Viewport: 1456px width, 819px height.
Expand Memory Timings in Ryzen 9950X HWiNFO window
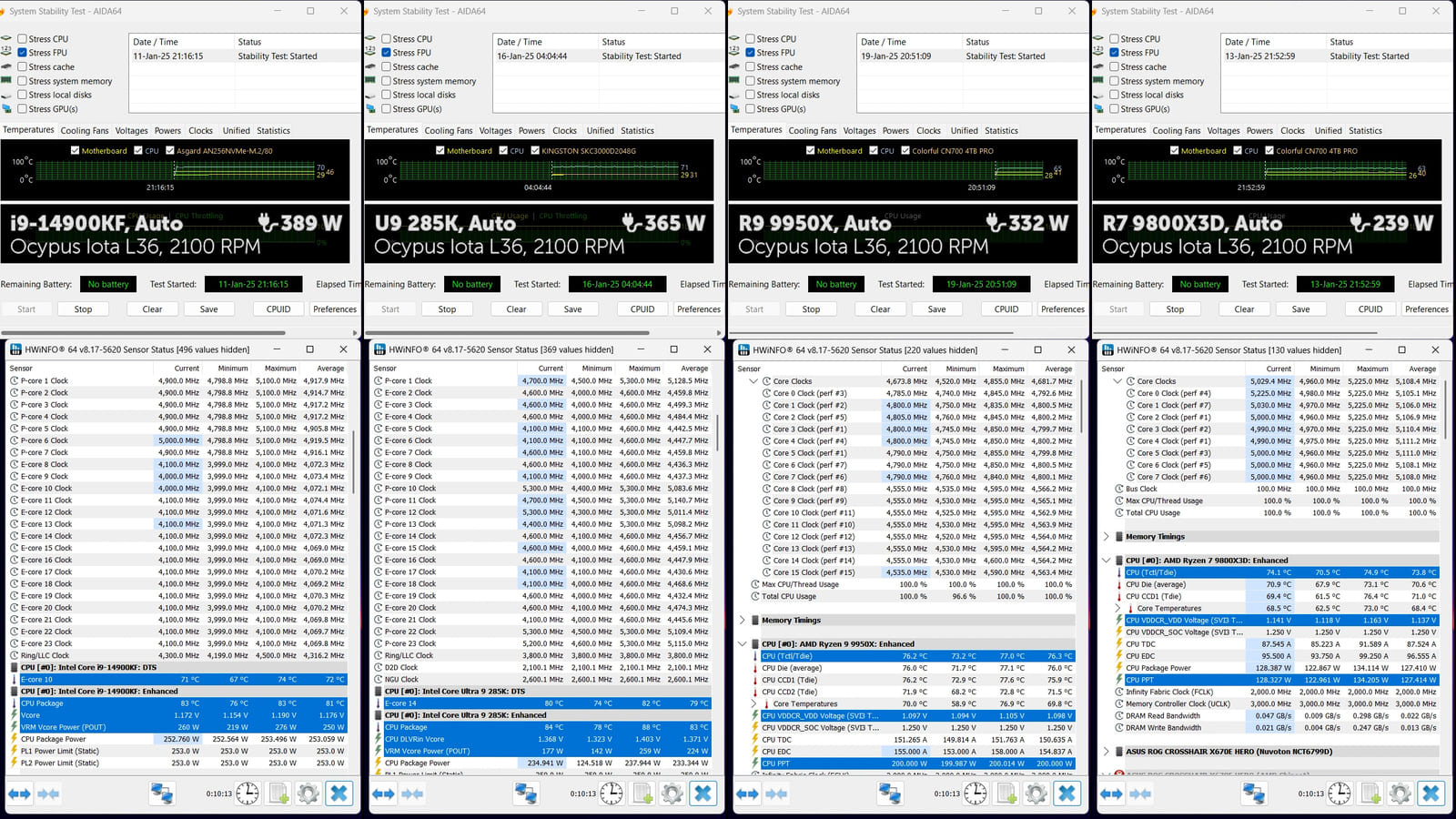pyautogui.click(x=742, y=621)
